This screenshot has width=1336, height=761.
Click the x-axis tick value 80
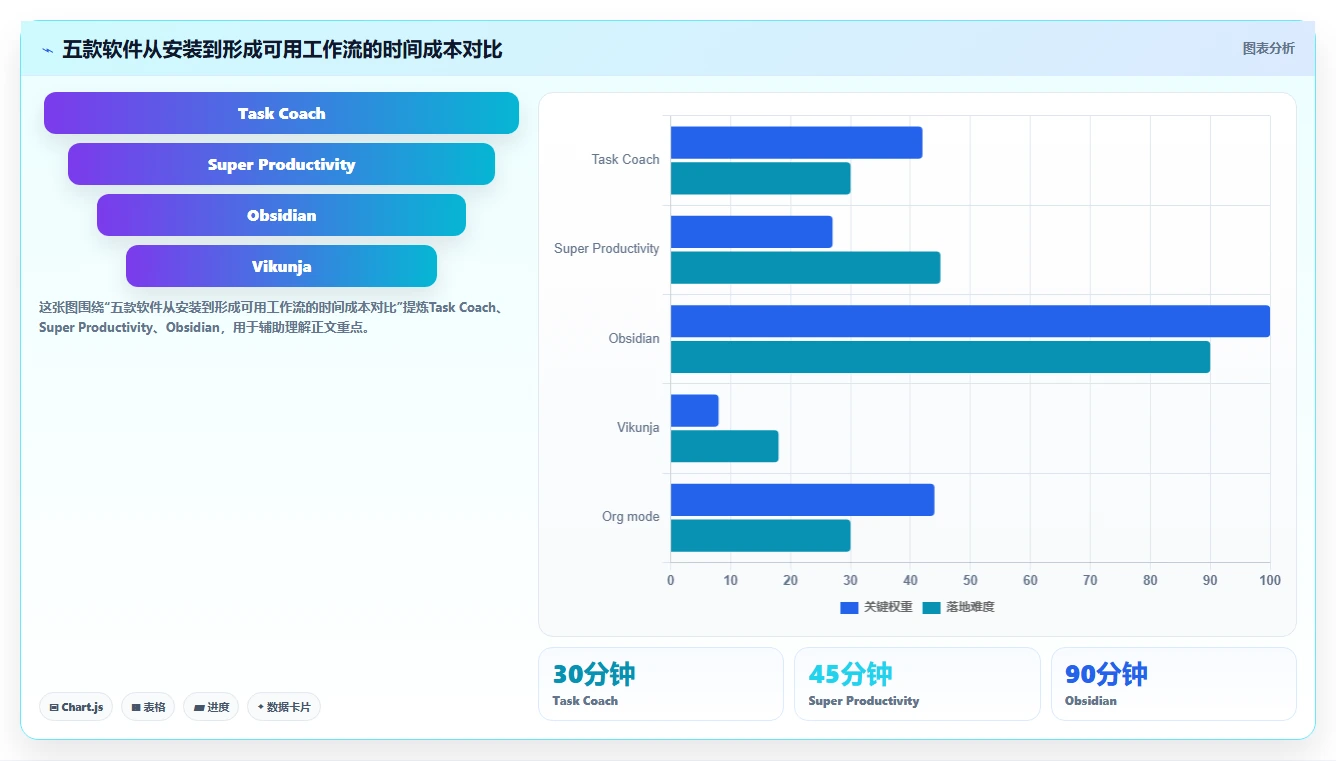click(1150, 581)
